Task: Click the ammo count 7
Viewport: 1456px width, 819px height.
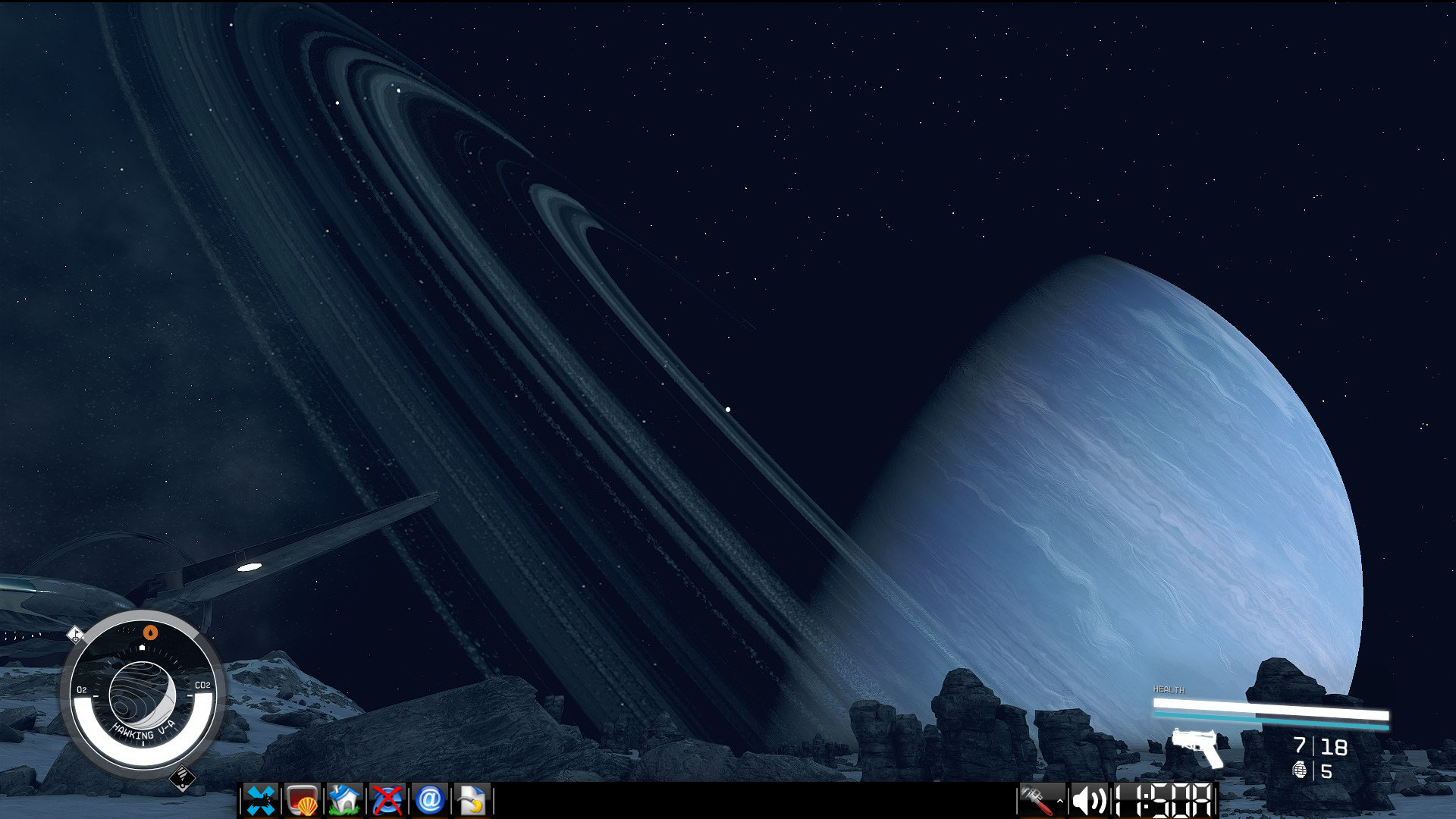Action: click(x=1300, y=746)
